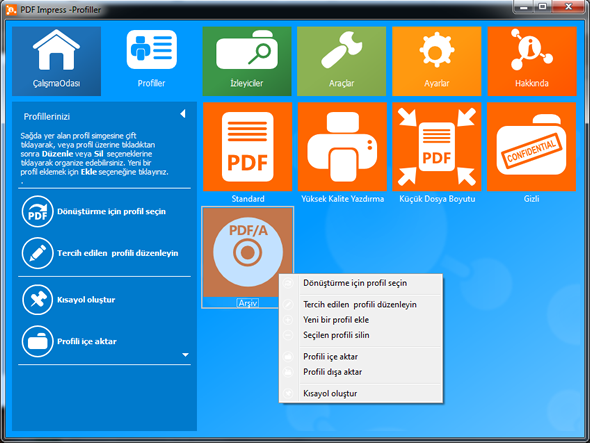Open the İzleyiciler tile

point(247,61)
